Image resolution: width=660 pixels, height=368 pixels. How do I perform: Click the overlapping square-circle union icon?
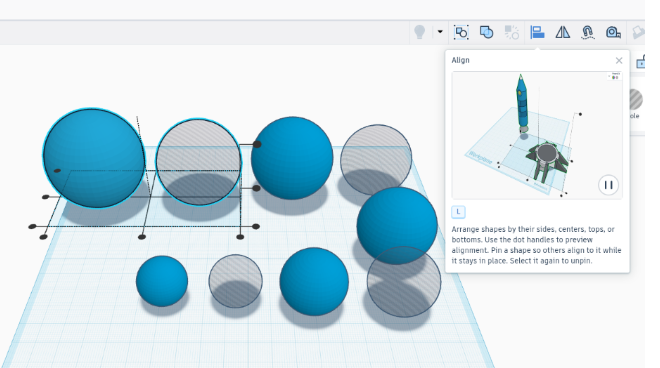click(x=487, y=32)
